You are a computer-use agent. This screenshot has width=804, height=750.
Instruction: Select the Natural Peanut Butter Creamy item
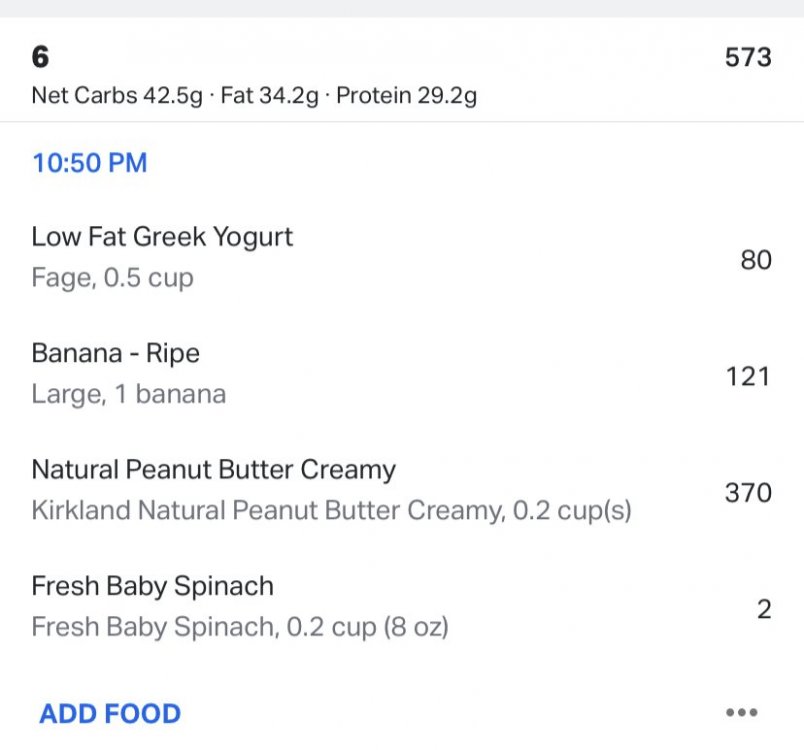click(x=402, y=490)
